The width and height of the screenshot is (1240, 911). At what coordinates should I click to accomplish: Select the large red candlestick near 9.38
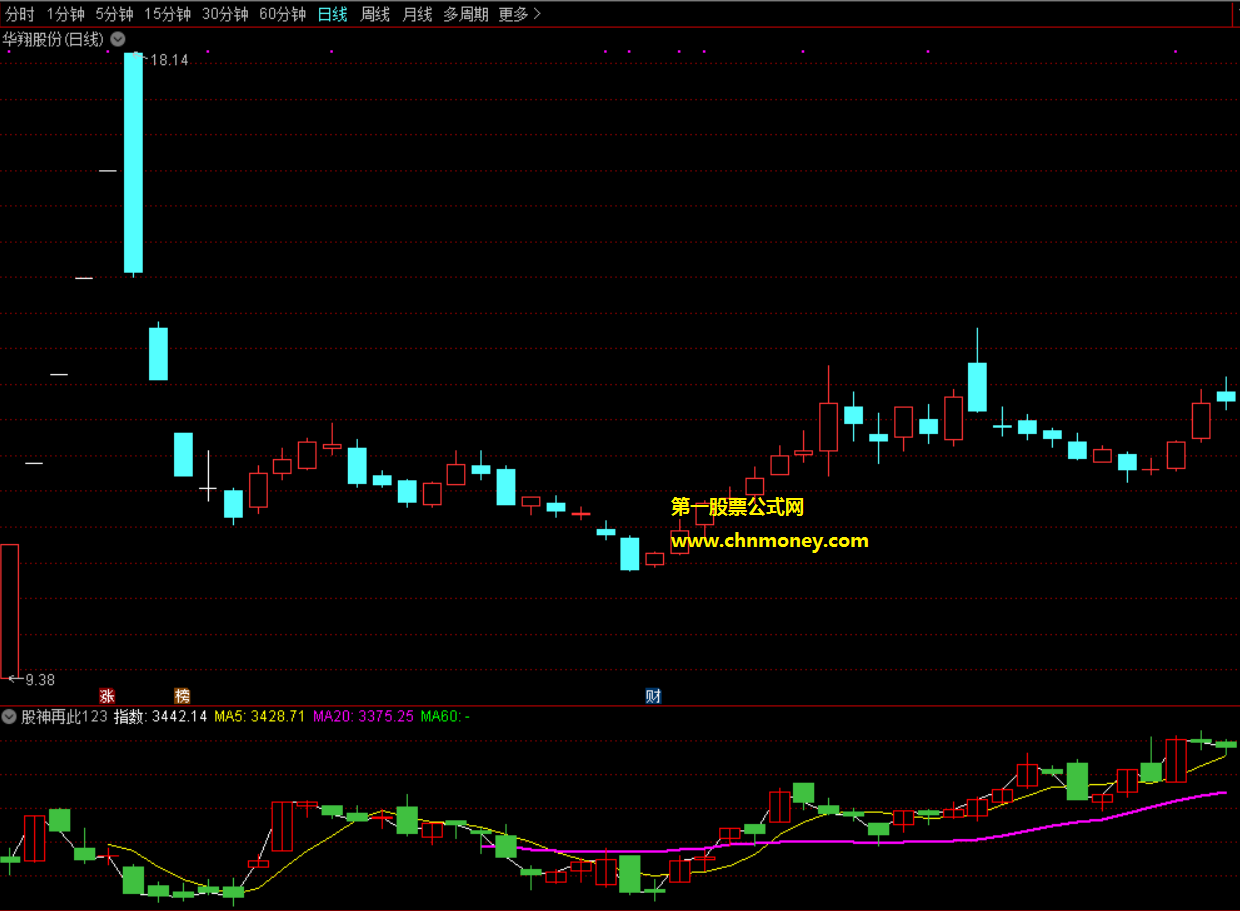9,611
